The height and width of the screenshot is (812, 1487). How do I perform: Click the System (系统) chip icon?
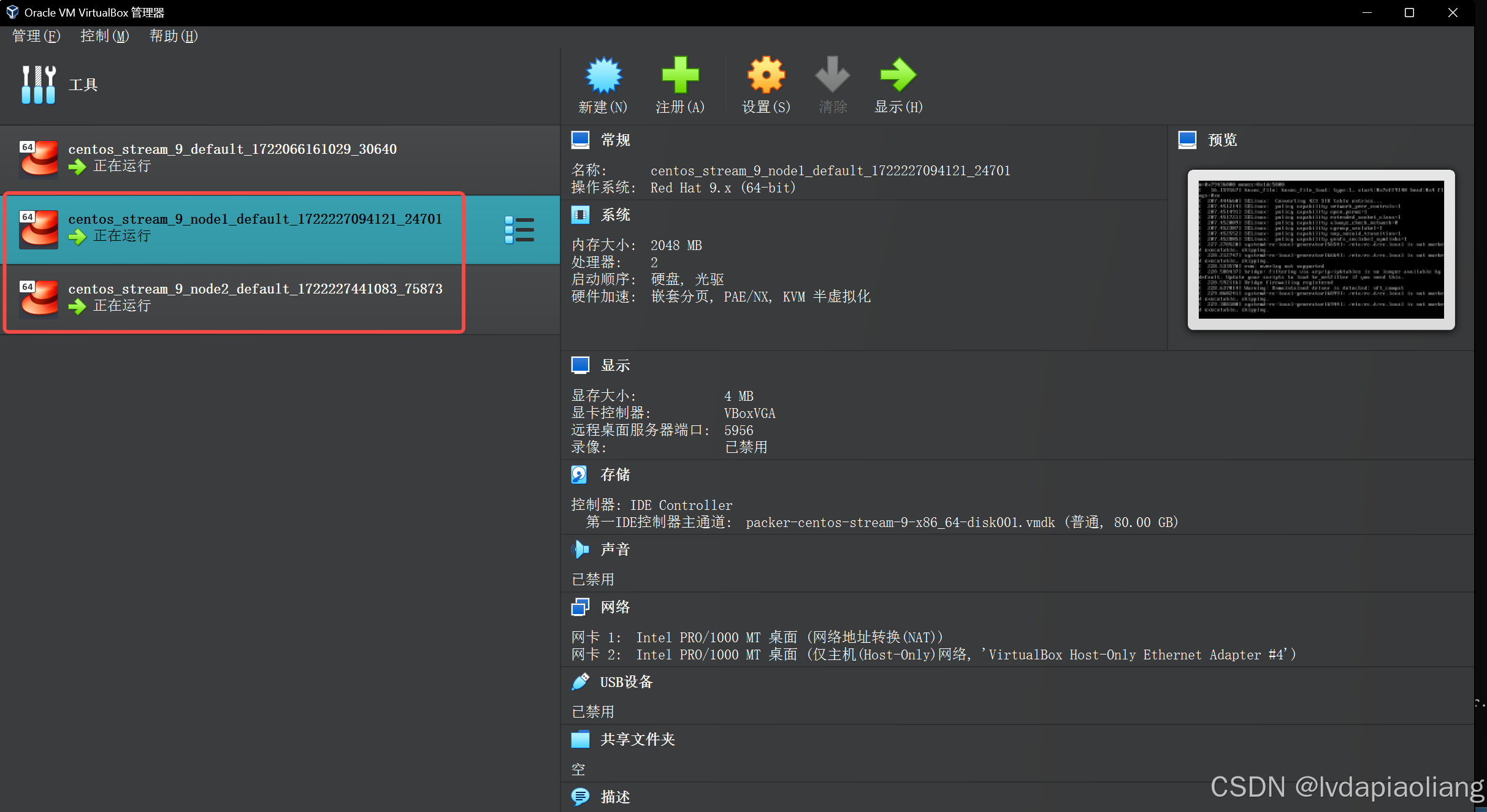pyautogui.click(x=581, y=214)
